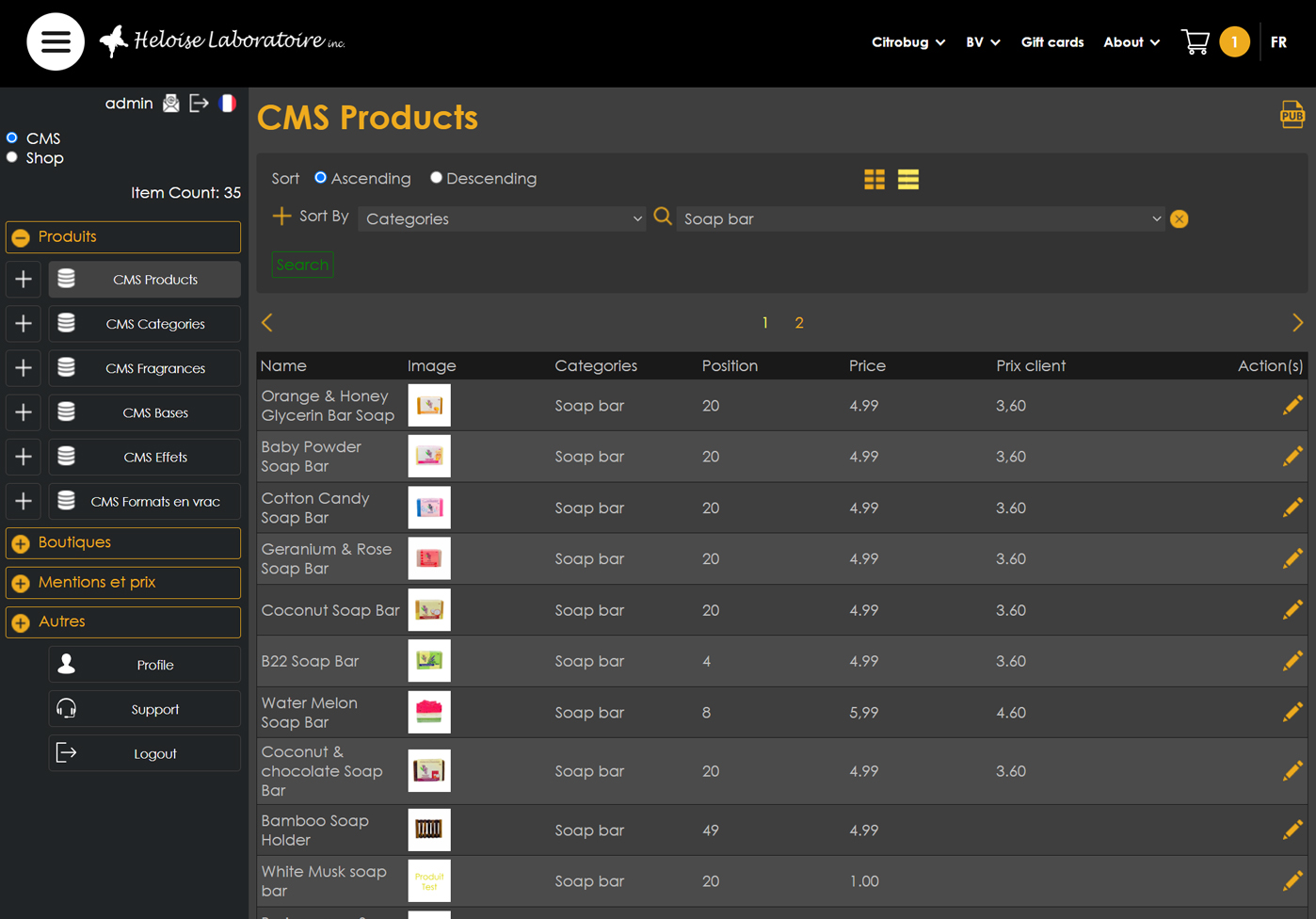Click the PUB publish icon
1316x919 pixels.
pos(1292,115)
